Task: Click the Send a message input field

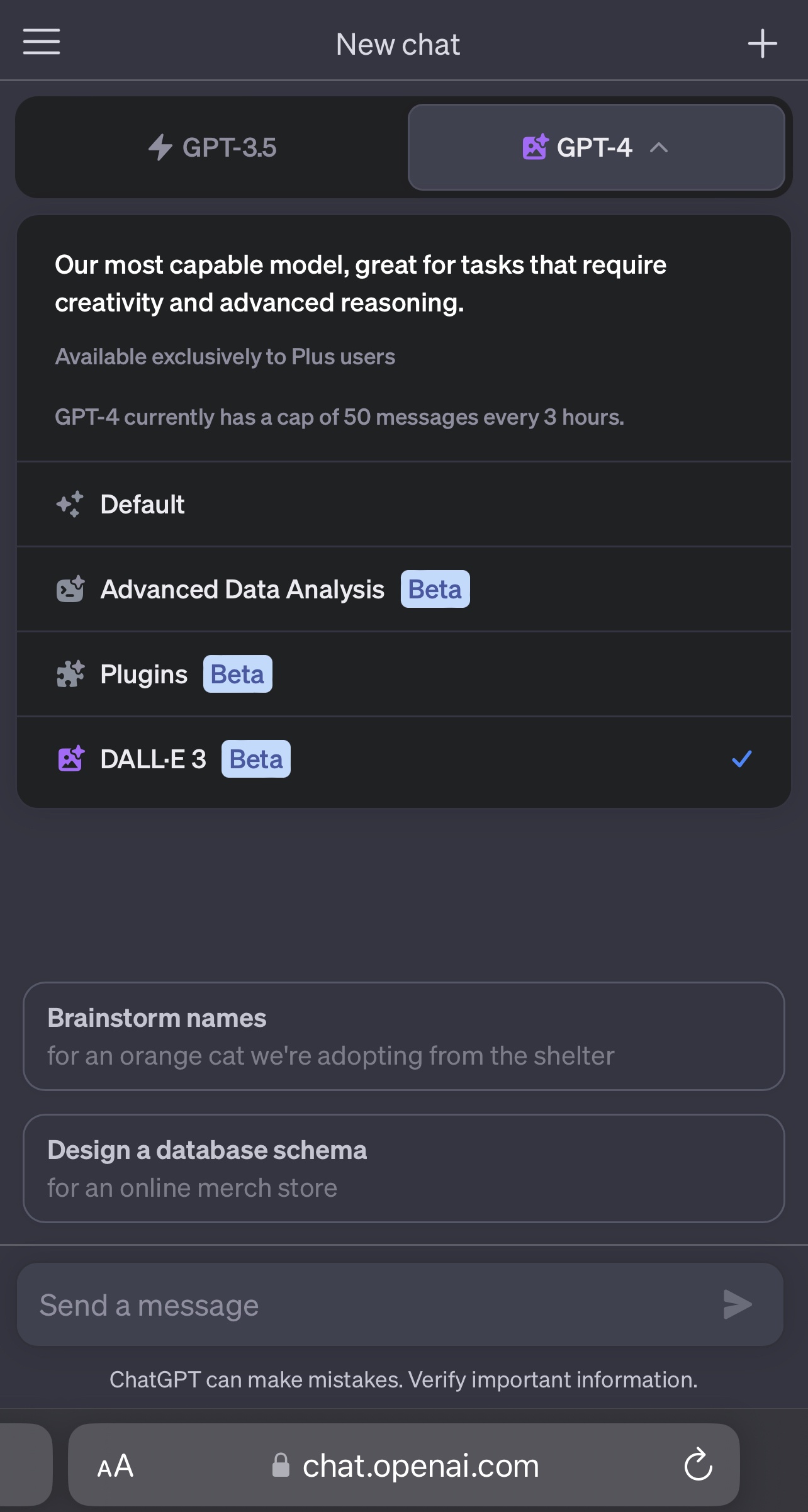Action: tap(315, 1304)
